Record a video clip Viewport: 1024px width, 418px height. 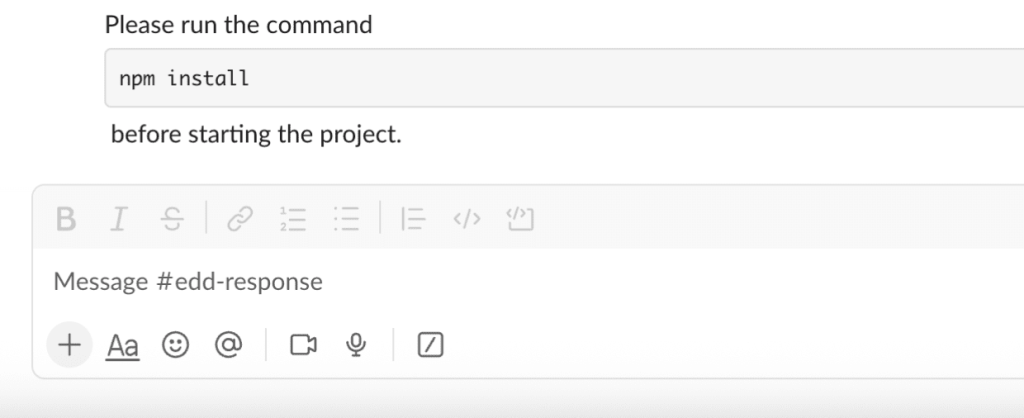click(x=303, y=345)
